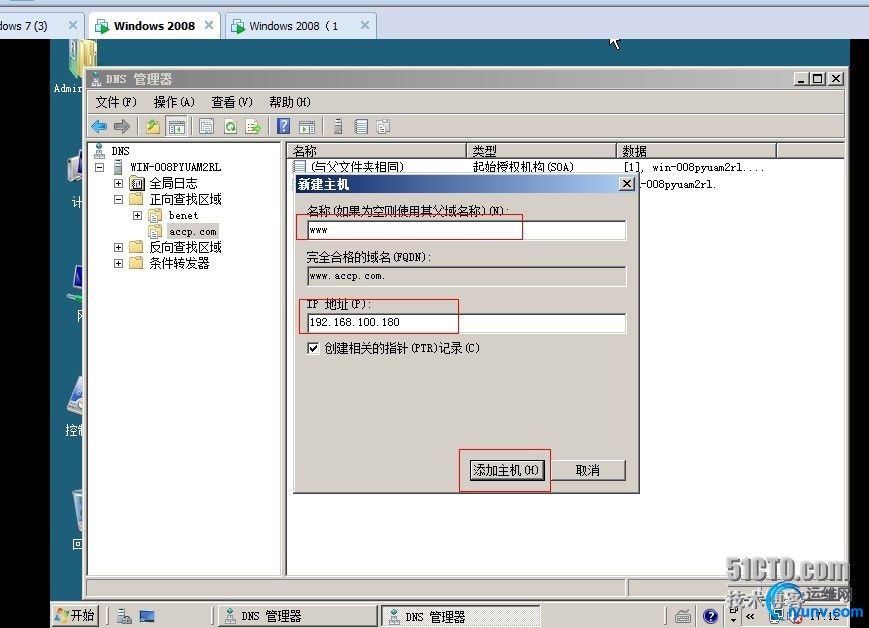The width and height of the screenshot is (869, 628).
Task: Select 反向查找区域 in the tree
Action: [185, 247]
